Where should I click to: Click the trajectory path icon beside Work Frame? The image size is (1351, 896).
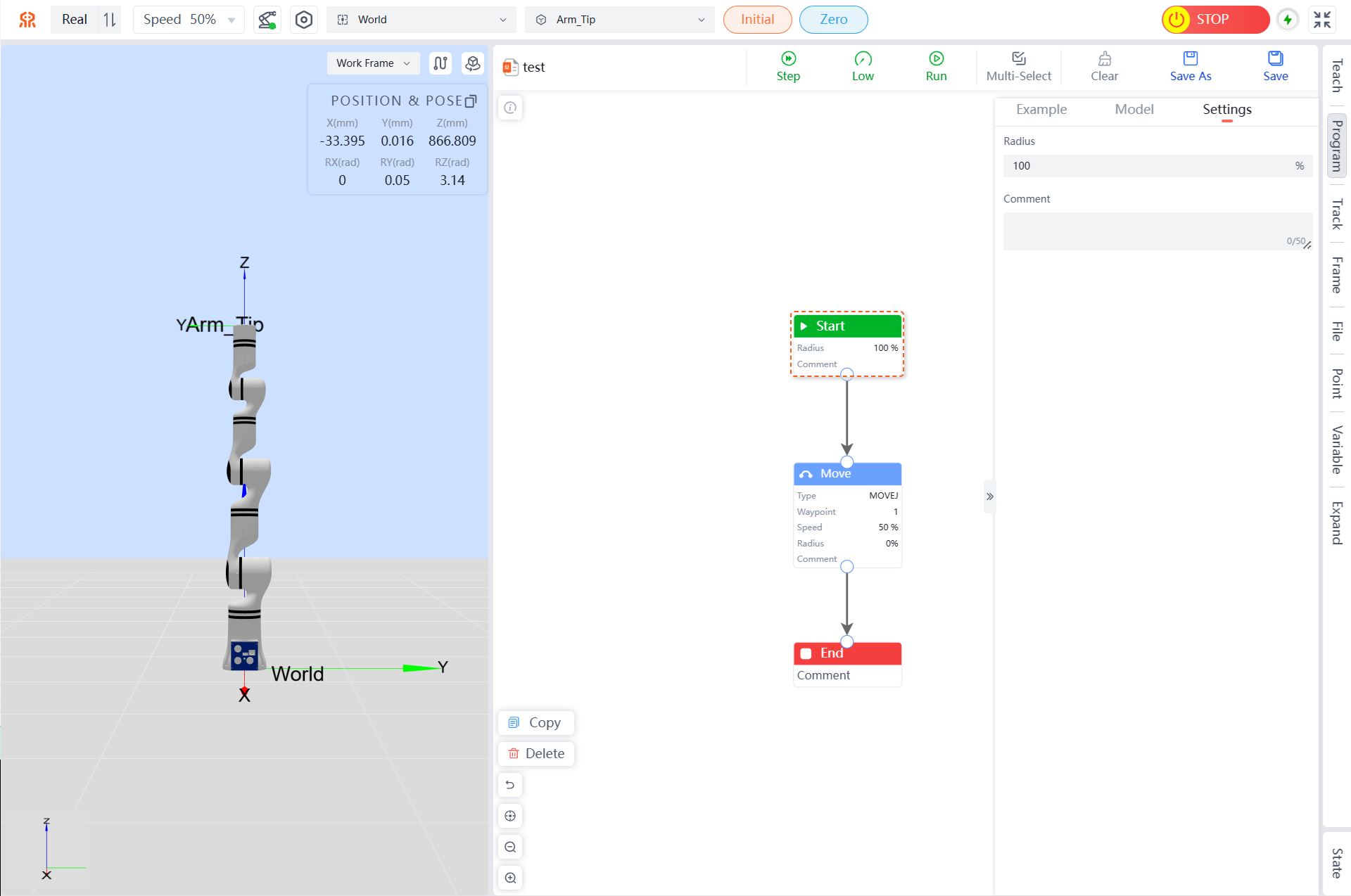coord(440,63)
